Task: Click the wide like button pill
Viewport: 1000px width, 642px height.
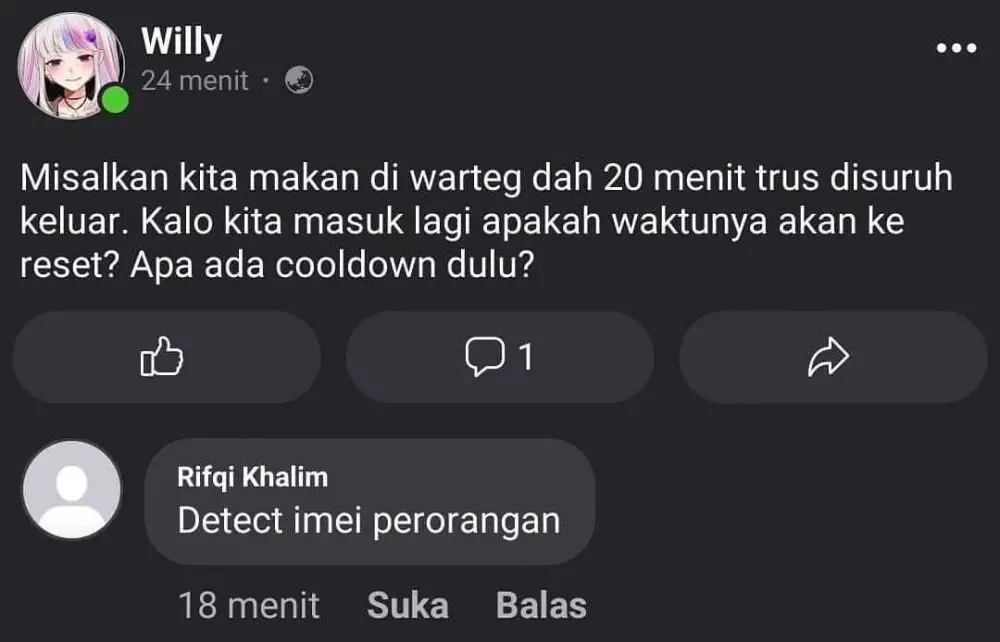Action: (166, 357)
